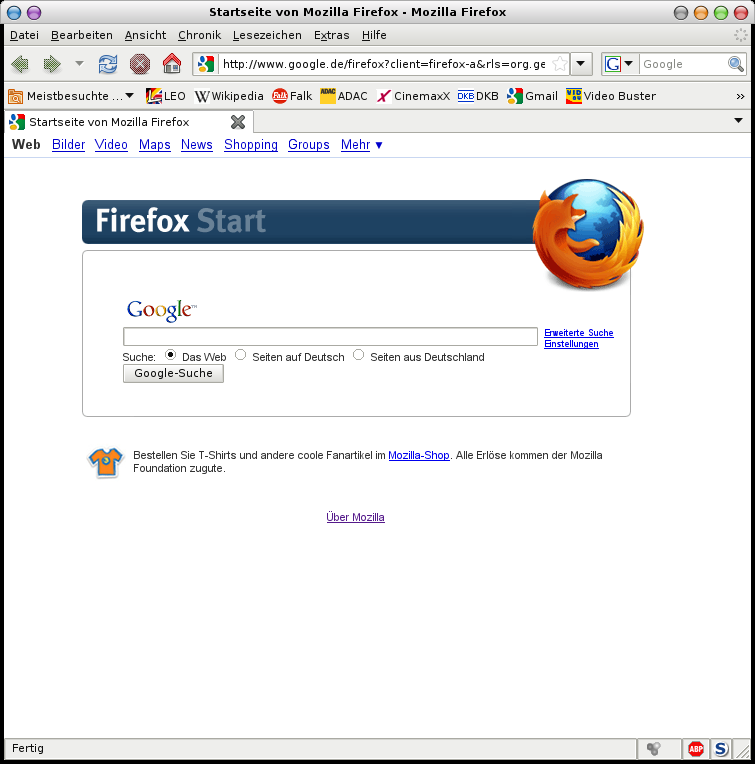Reload the current page
The image size is (755, 764).
[x=107, y=64]
